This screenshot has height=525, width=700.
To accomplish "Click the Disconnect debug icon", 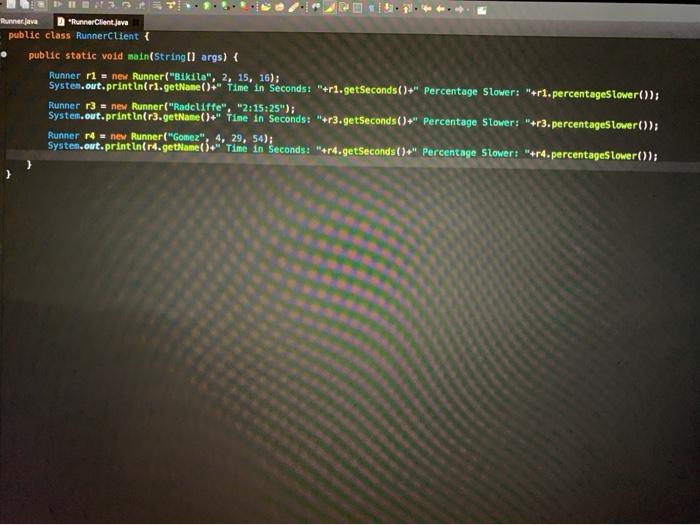I will (98, 5).
